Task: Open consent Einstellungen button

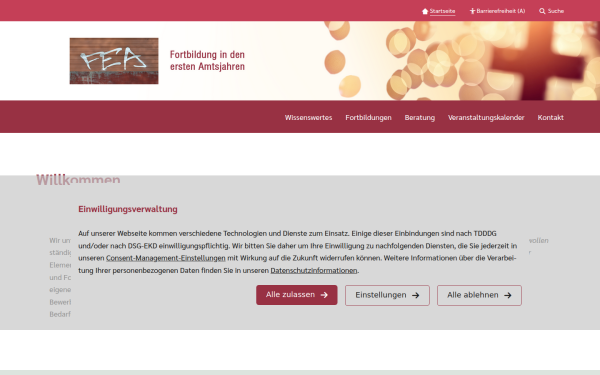Action: 387,295
